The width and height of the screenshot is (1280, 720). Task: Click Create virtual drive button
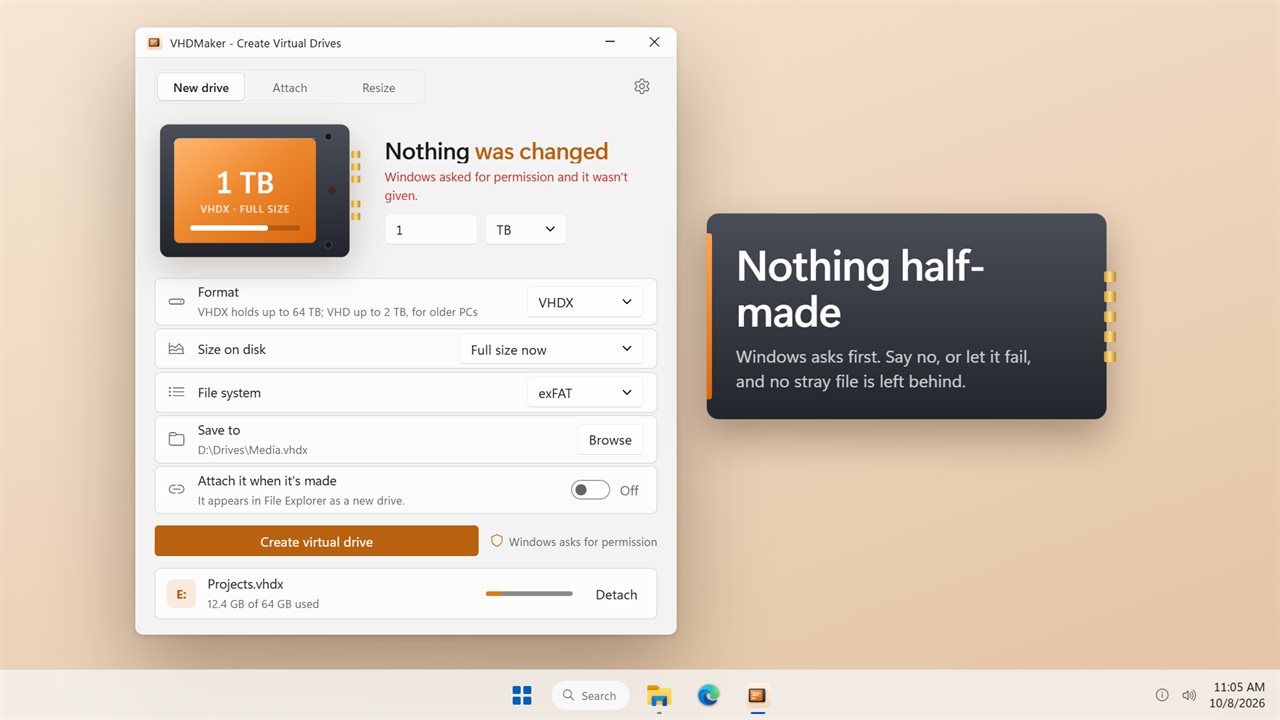coord(317,541)
